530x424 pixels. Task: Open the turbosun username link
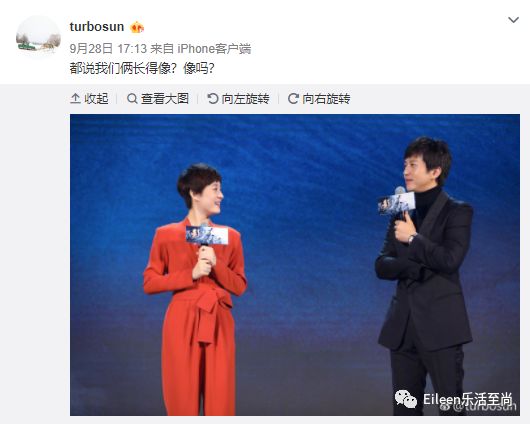click(x=97, y=27)
